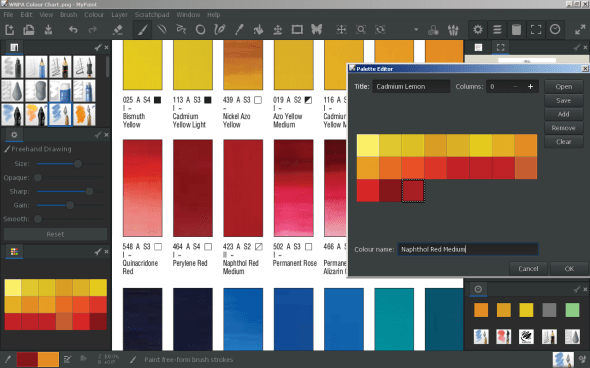Click the Open file toolbar icon

[29, 30]
